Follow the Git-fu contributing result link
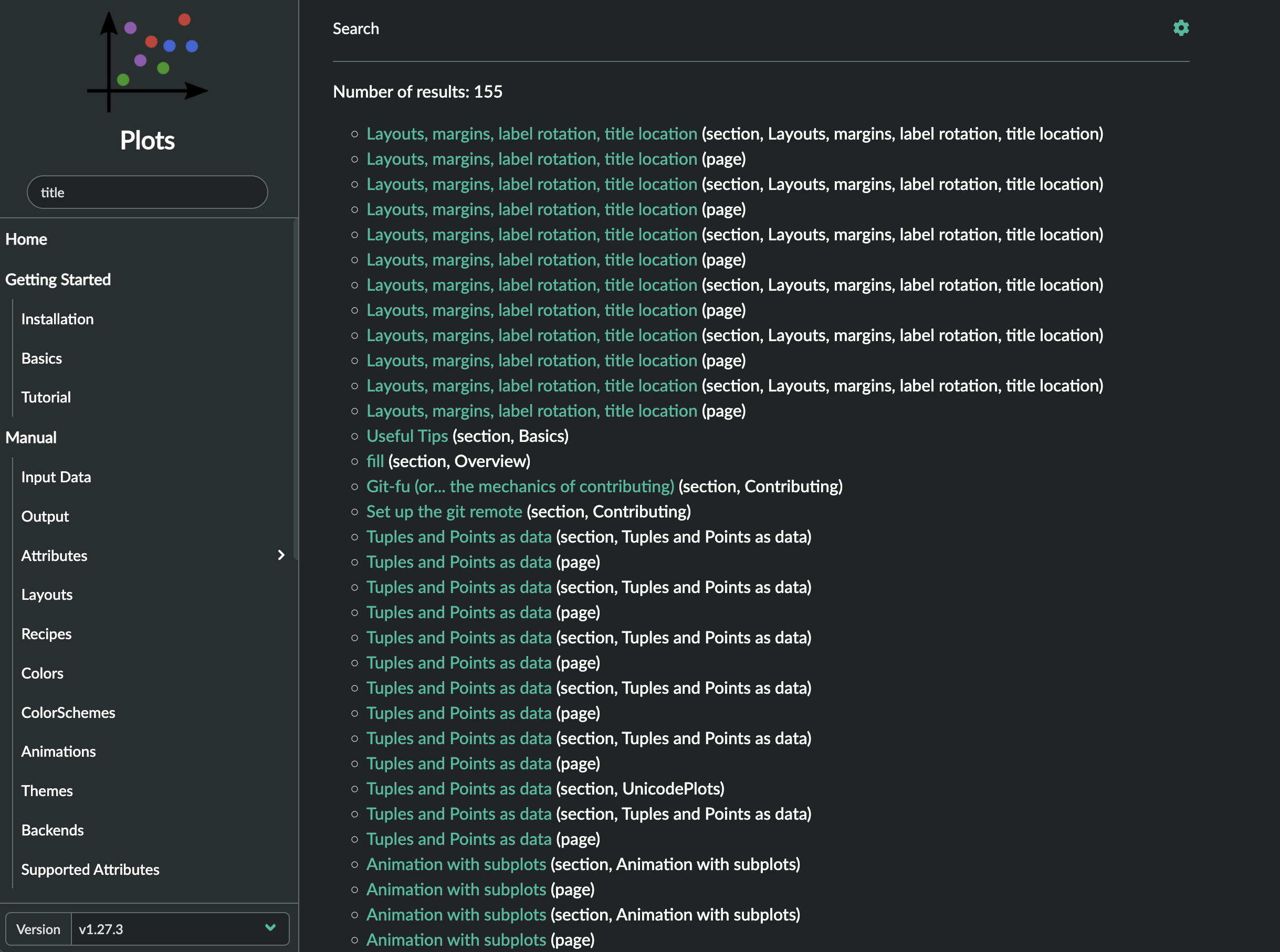Viewport: 1280px width, 952px height. pos(520,486)
